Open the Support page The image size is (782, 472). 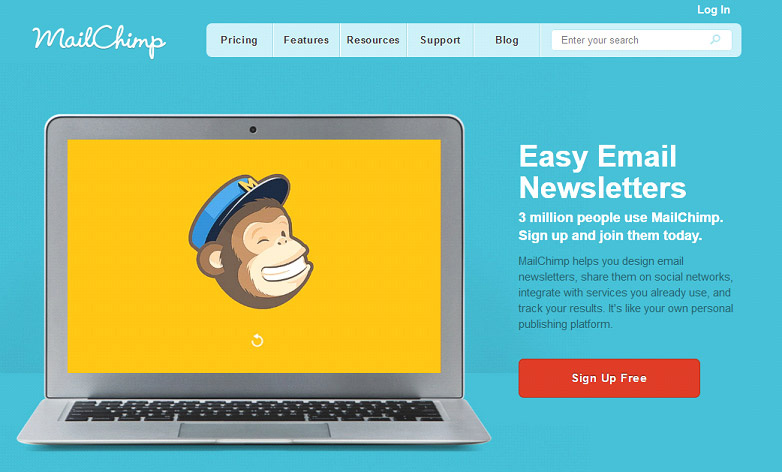[x=440, y=40]
